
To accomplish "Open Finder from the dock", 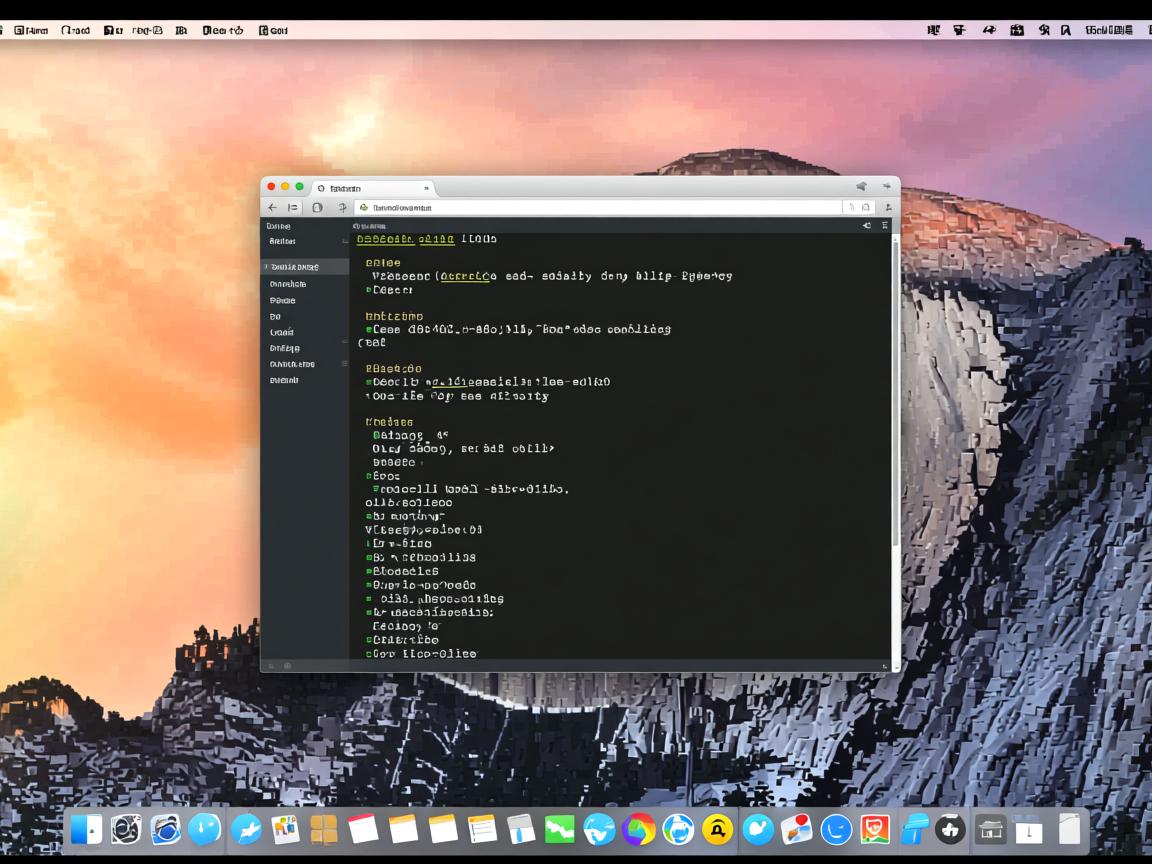I will pyautogui.click(x=86, y=829).
